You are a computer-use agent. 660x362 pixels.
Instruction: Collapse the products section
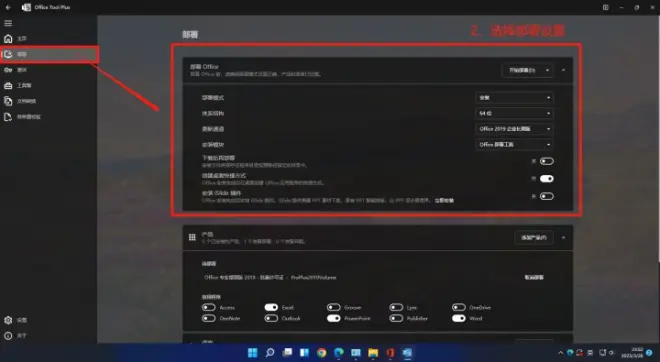tap(563, 238)
